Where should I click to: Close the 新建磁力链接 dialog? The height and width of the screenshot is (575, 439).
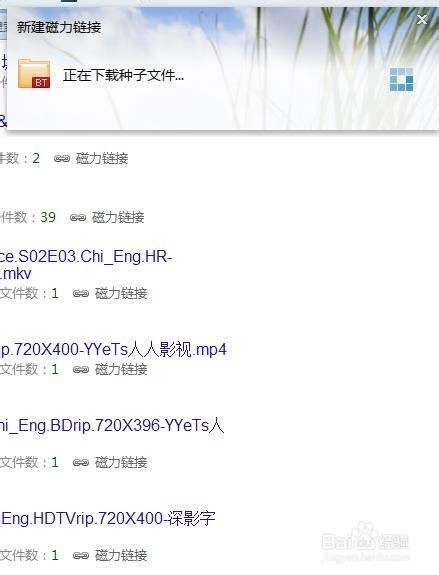[422, 19]
